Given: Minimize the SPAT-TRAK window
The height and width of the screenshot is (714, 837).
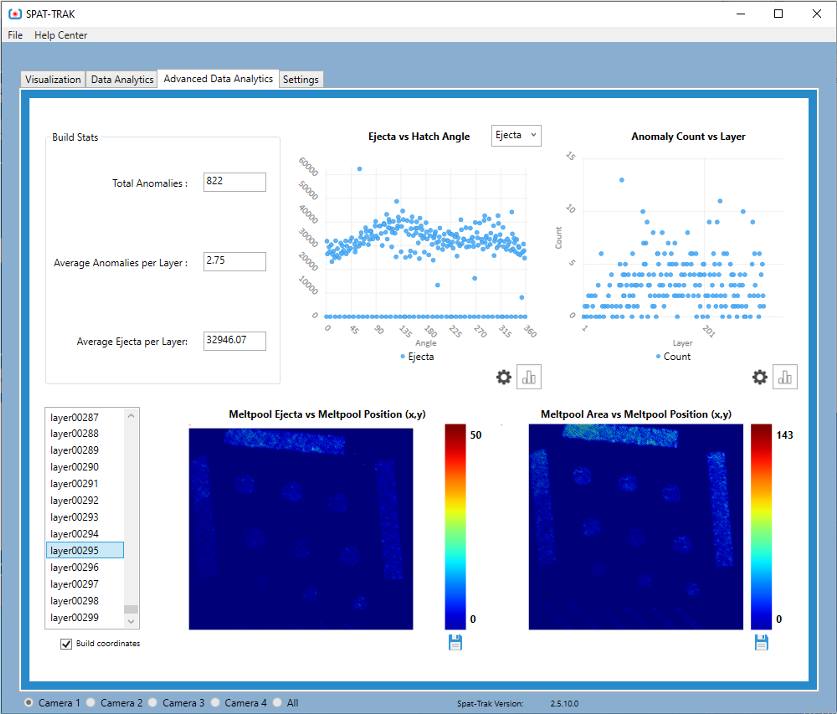Looking at the screenshot, I should (x=740, y=14).
